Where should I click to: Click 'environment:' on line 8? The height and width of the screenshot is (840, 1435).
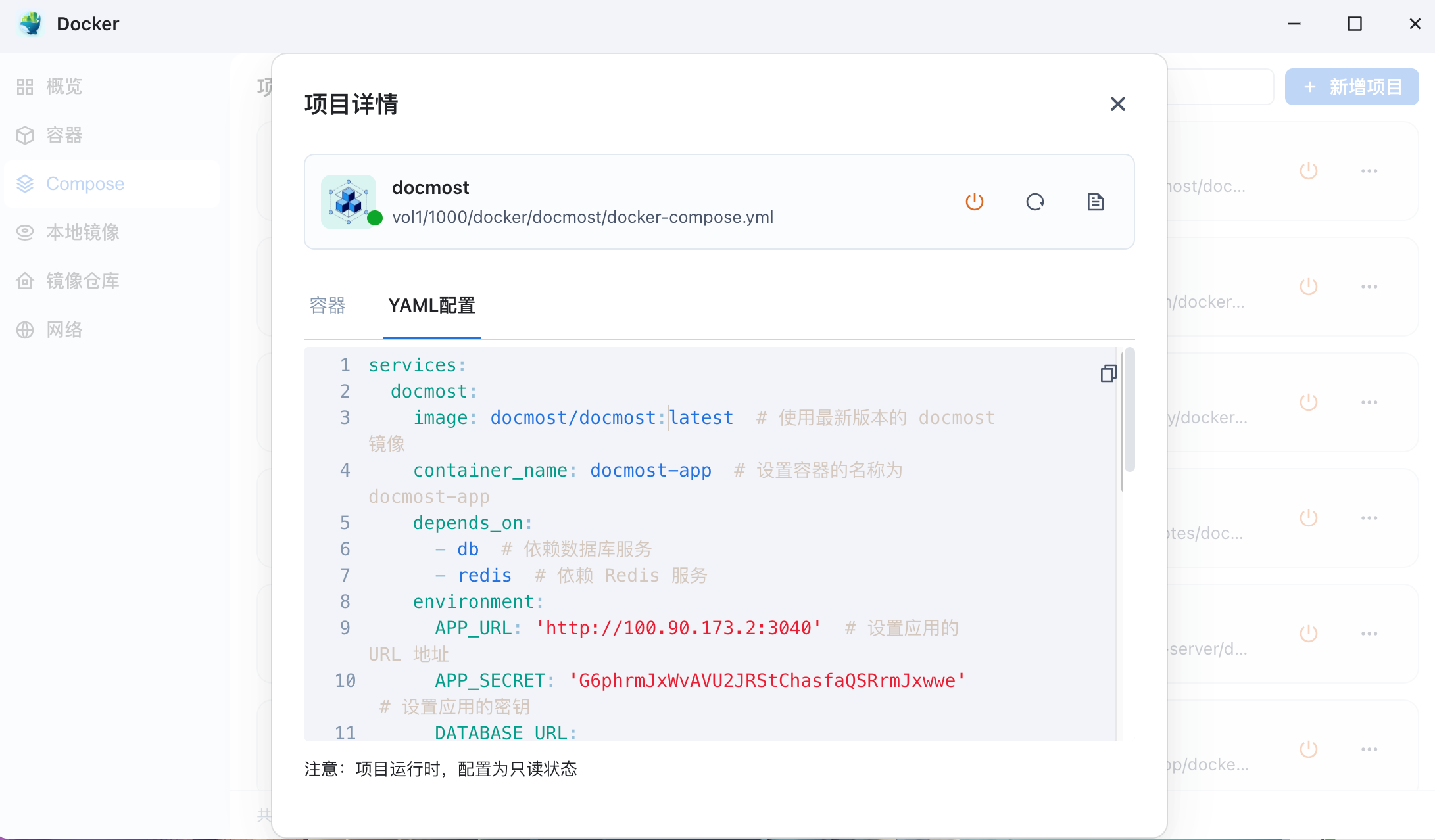478,602
